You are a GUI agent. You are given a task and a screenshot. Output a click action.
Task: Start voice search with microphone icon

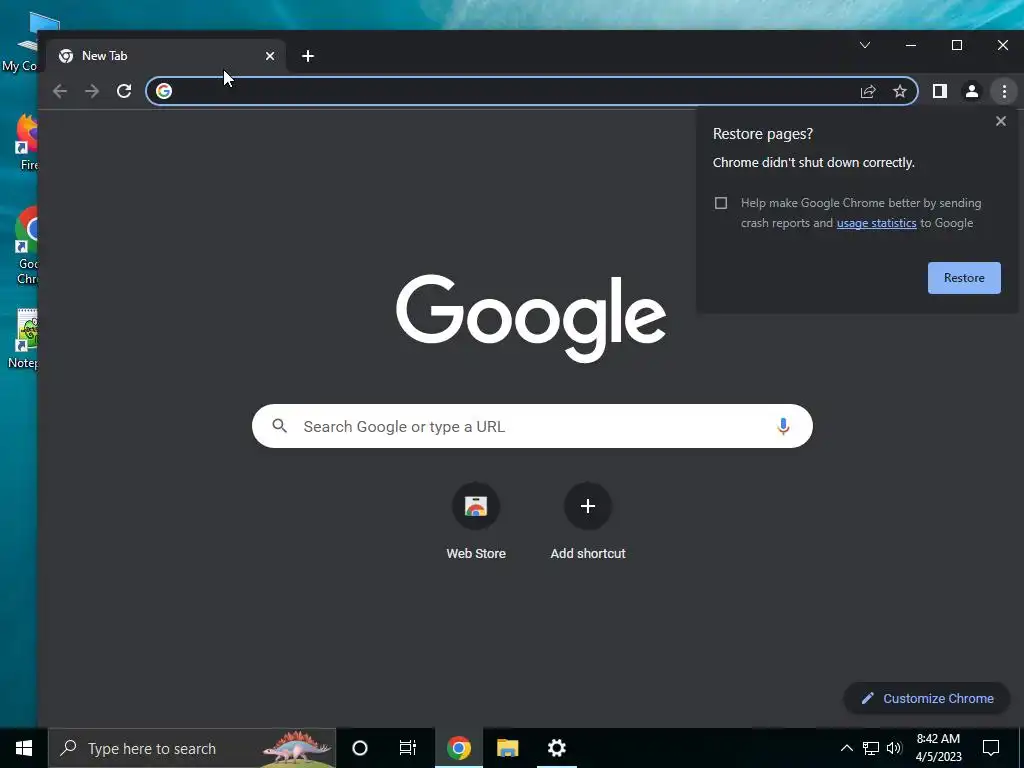click(x=783, y=426)
